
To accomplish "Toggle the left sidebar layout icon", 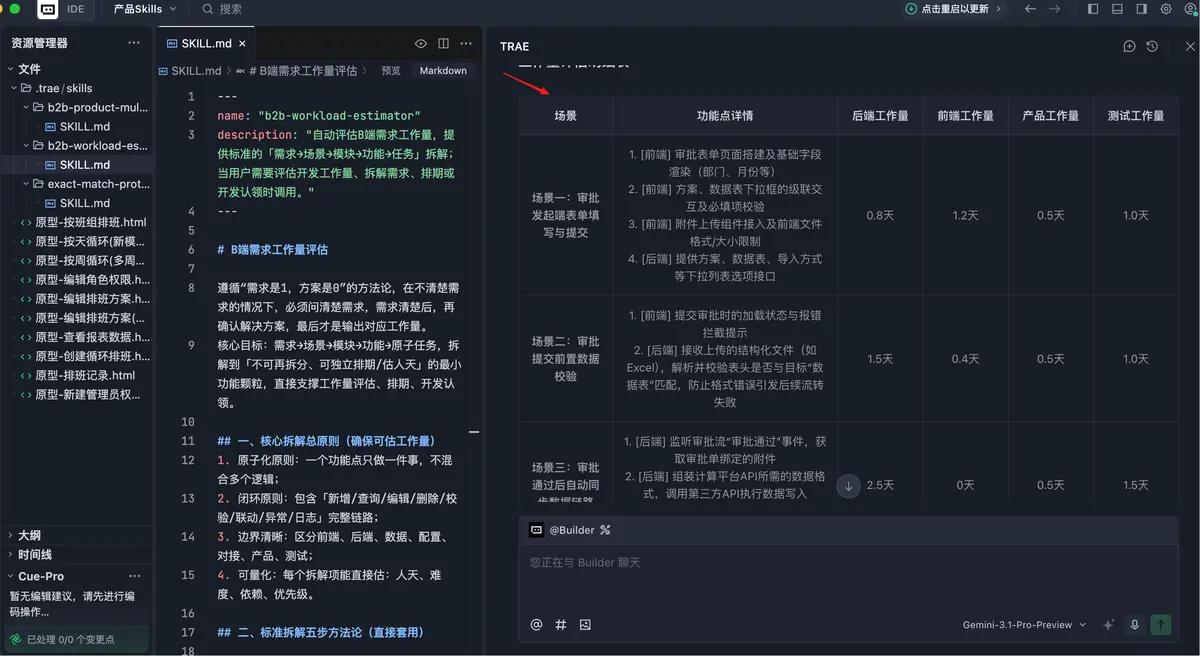I will pos(1092,9).
